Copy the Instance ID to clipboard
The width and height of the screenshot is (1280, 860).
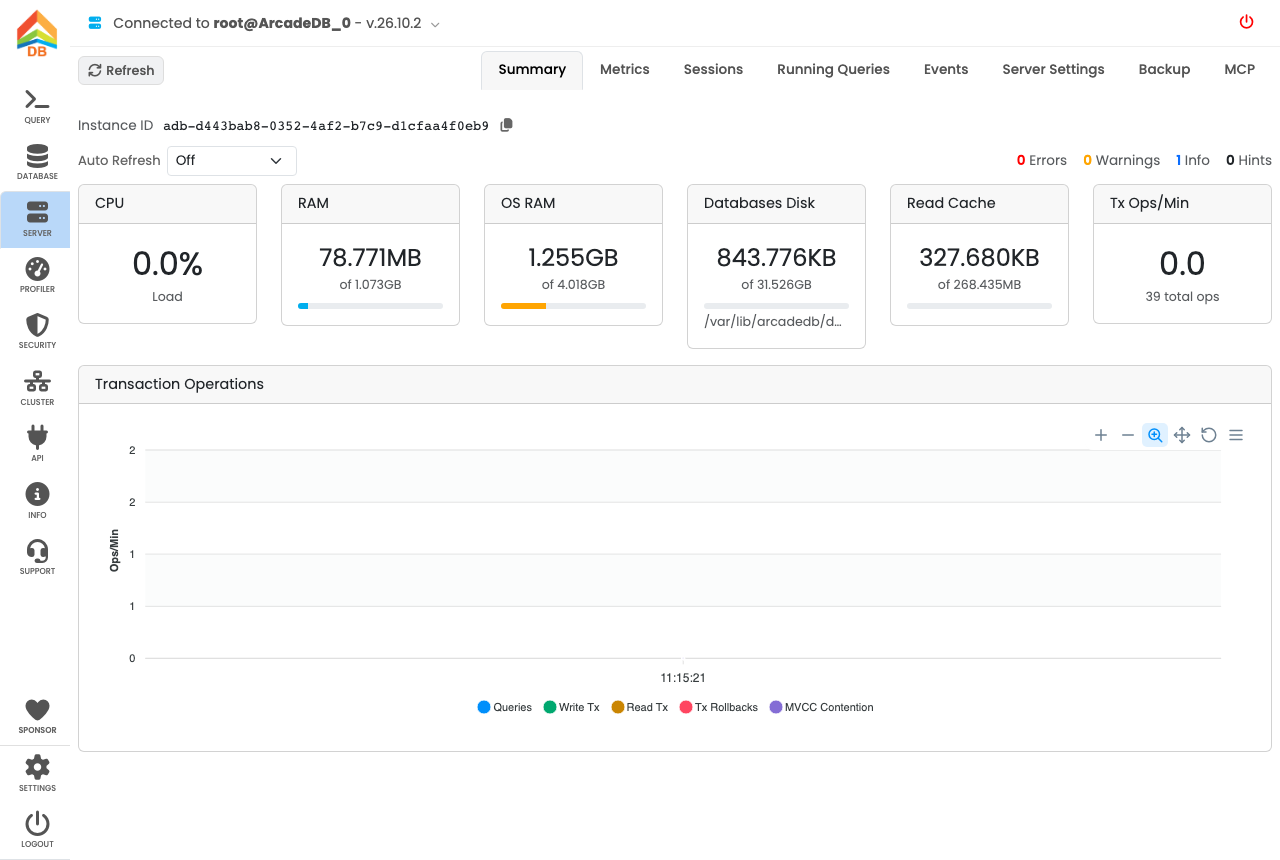coord(506,125)
